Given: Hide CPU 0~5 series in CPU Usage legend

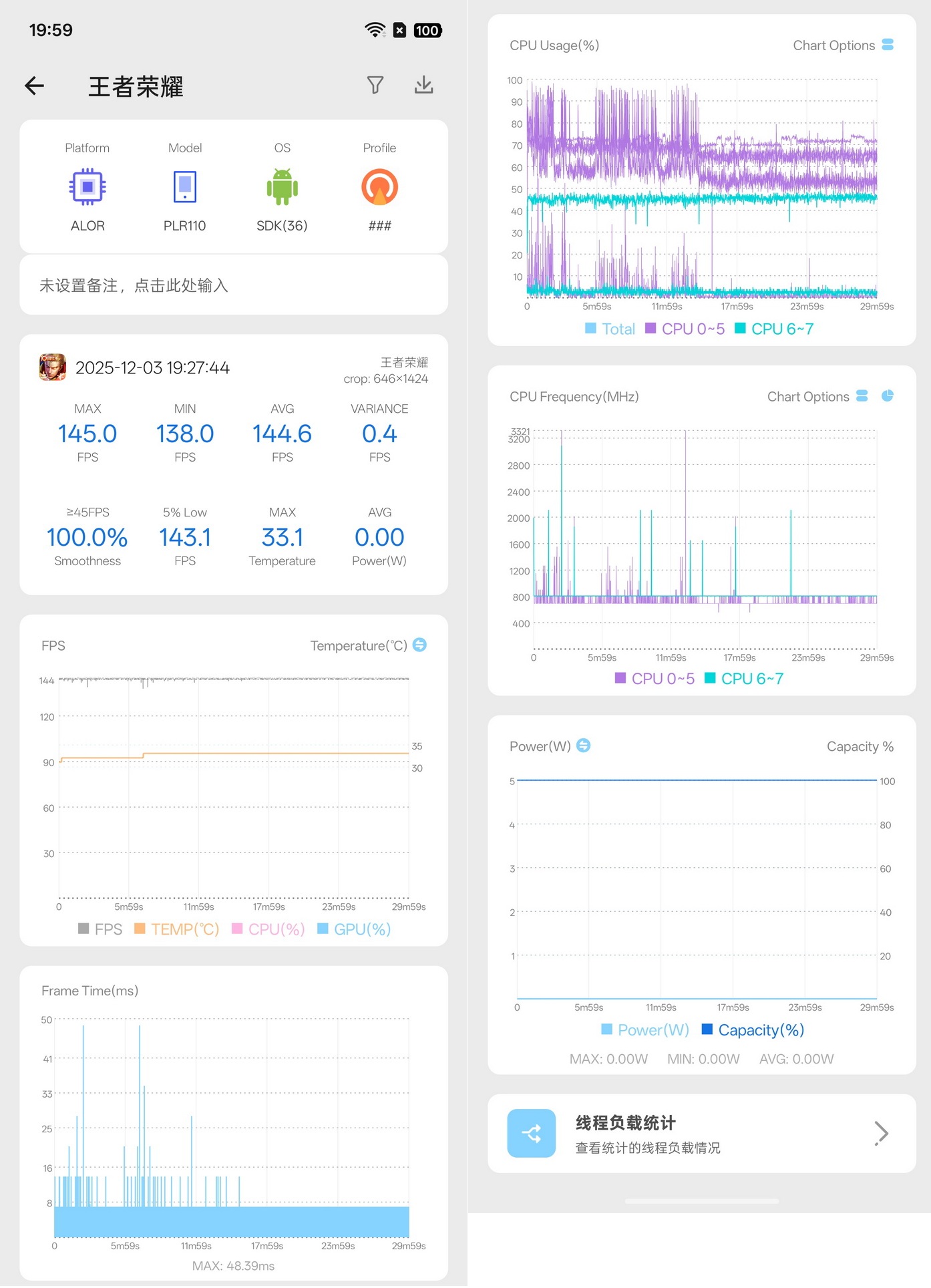Looking at the screenshot, I should (685, 329).
